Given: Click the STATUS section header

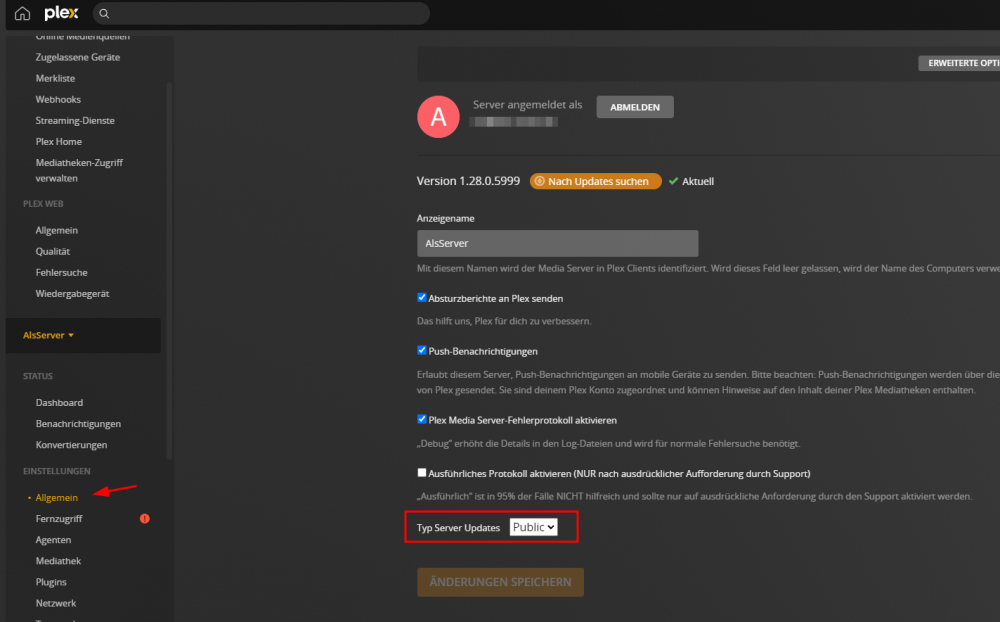Looking at the screenshot, I should [38, 376].
